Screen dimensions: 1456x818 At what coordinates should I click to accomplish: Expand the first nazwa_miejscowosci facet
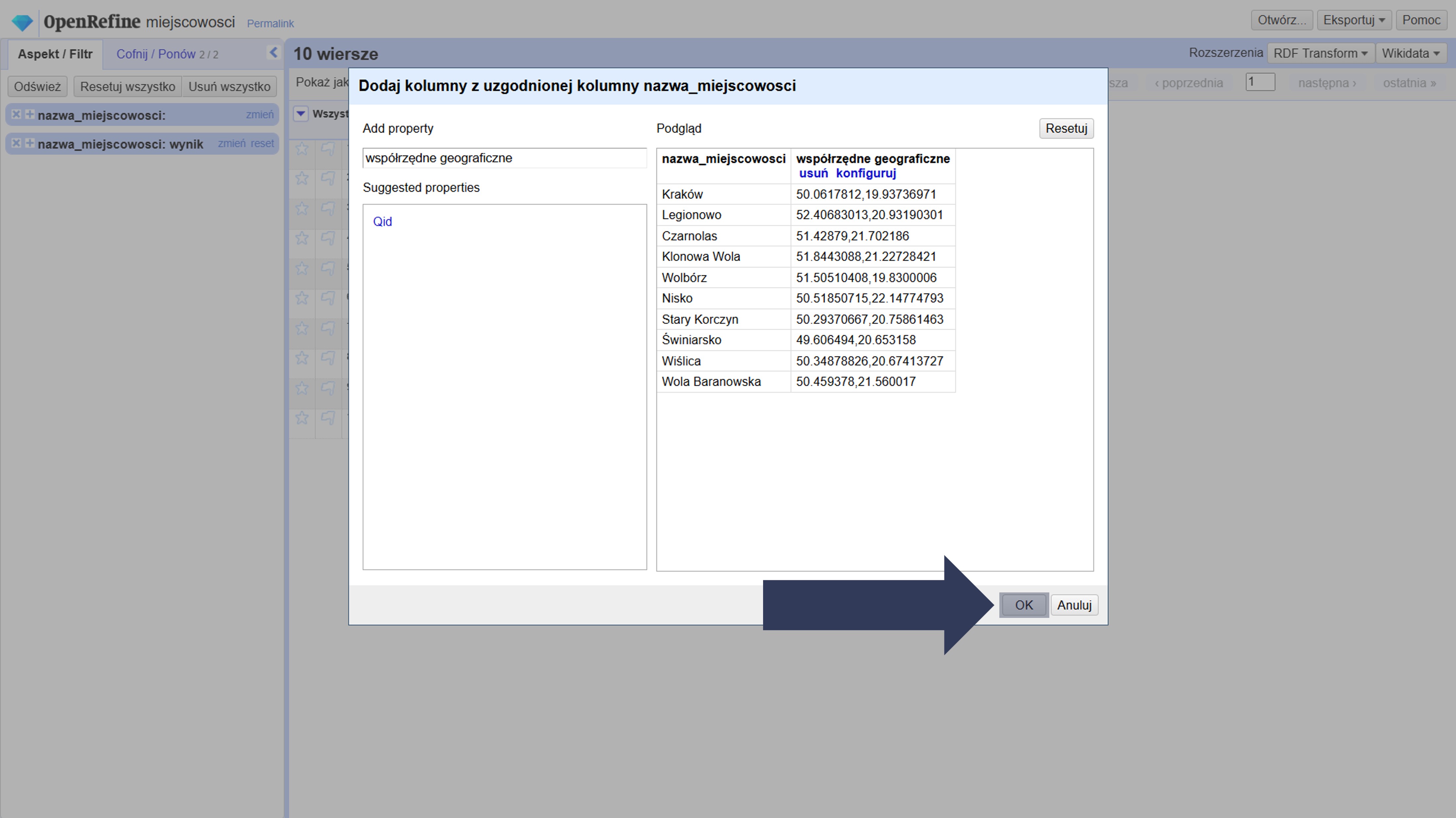pos(29,114)
